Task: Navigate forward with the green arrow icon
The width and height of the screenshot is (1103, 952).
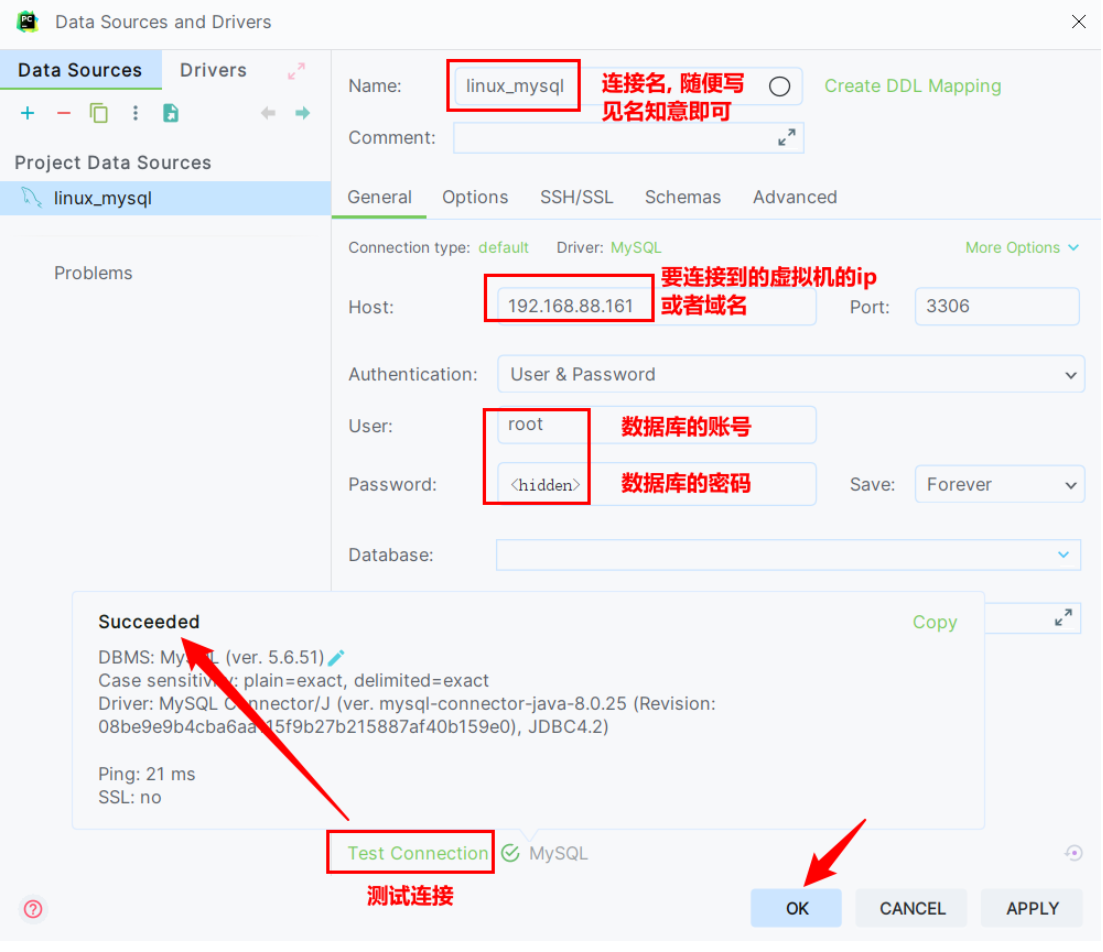Action: 302,113
